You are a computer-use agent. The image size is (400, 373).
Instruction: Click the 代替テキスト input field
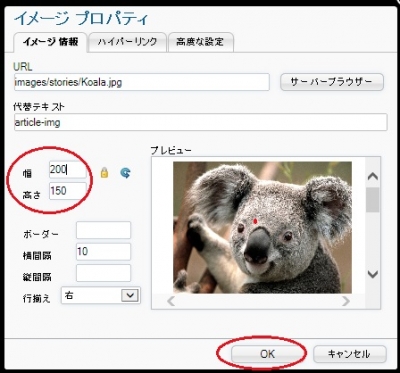pos(201,122)
